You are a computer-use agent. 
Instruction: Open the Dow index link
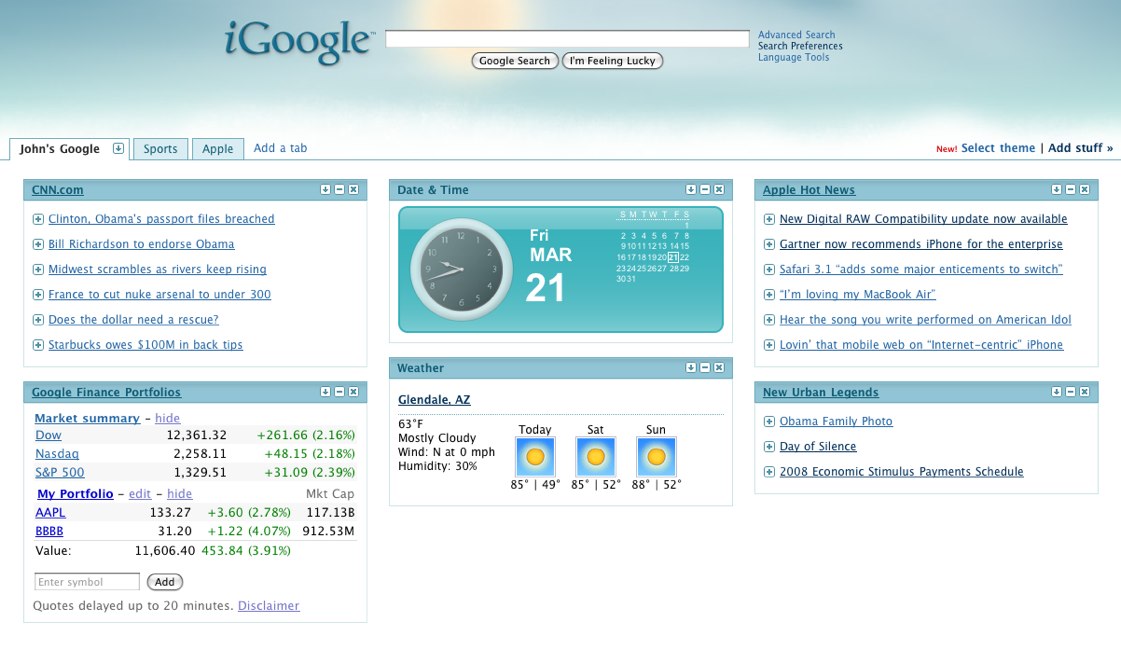48,435
